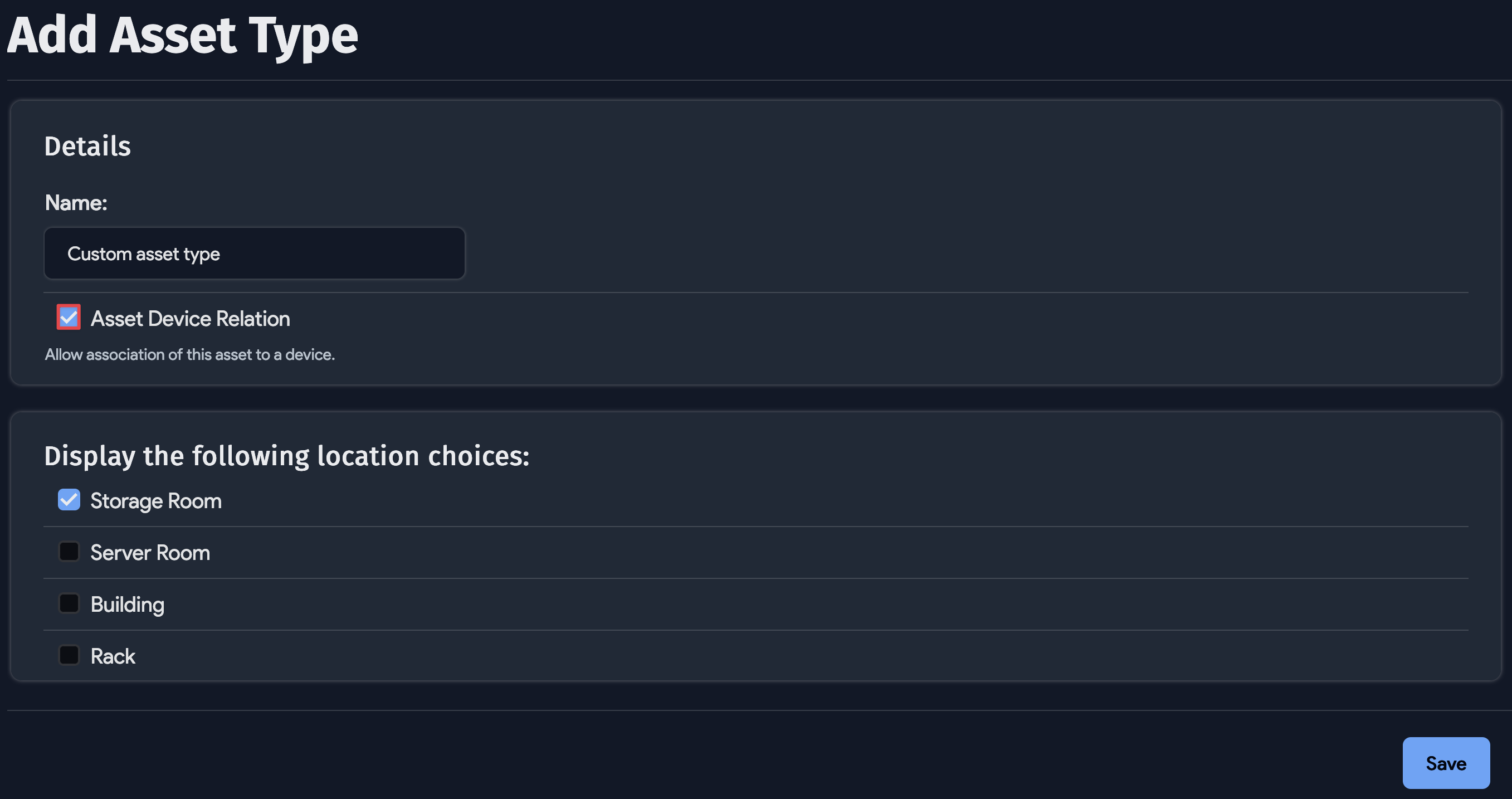Screen dimensions: 1512x799
Task: Click the Server Room row
Action: (150, 552)
